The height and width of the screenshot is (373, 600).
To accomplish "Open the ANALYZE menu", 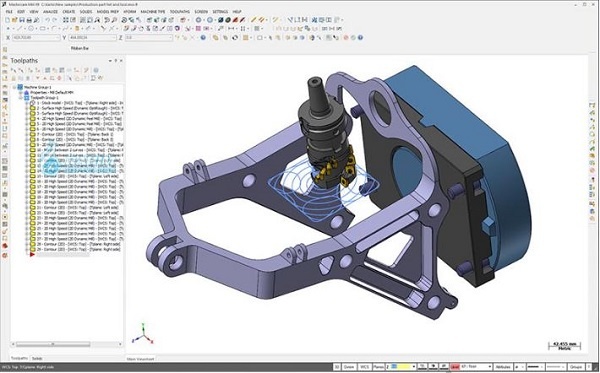I will (x=50, y=11).
